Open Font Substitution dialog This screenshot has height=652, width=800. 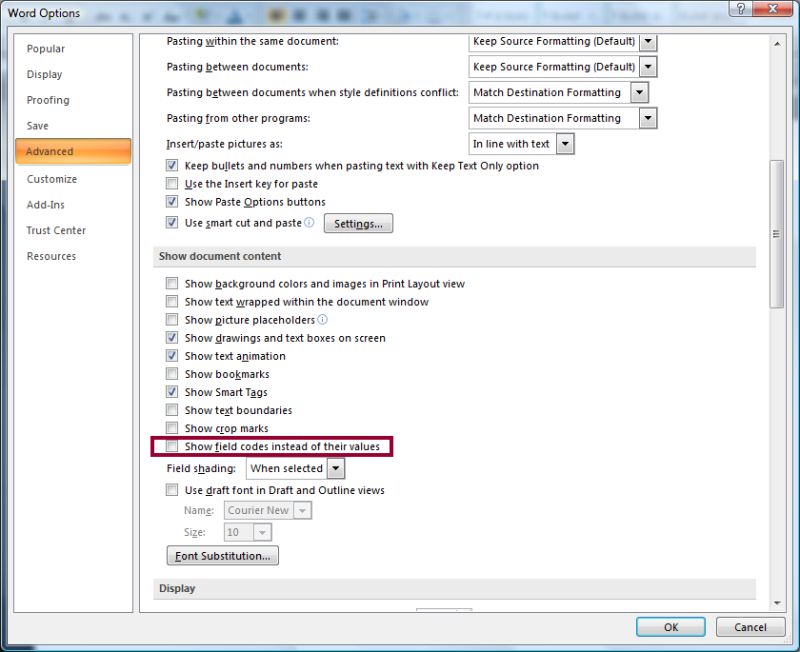[222, 556]
